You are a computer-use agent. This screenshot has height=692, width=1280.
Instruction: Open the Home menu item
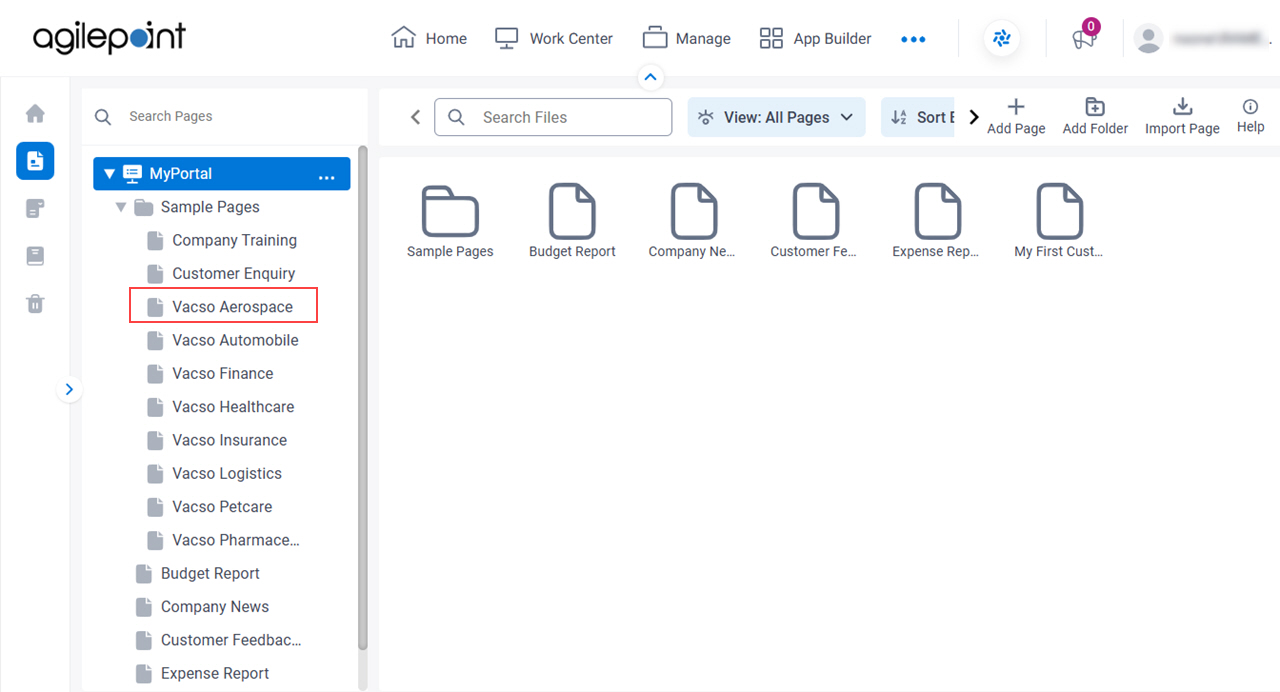click(429, 38)
